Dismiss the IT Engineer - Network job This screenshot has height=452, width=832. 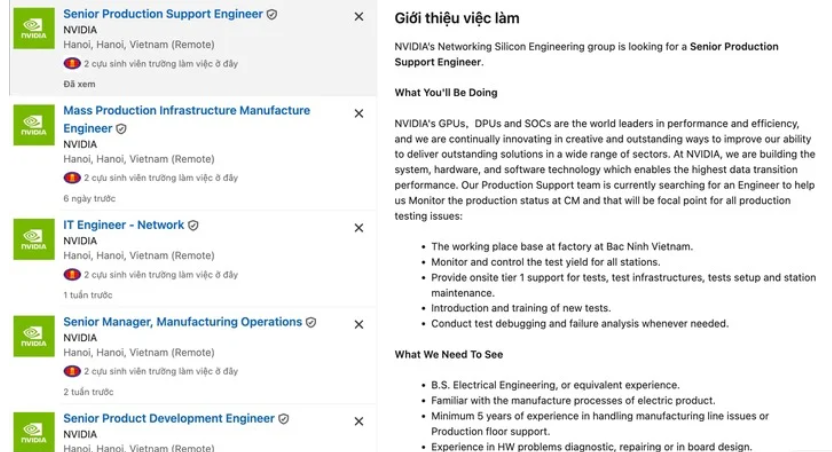coord(359,228)
